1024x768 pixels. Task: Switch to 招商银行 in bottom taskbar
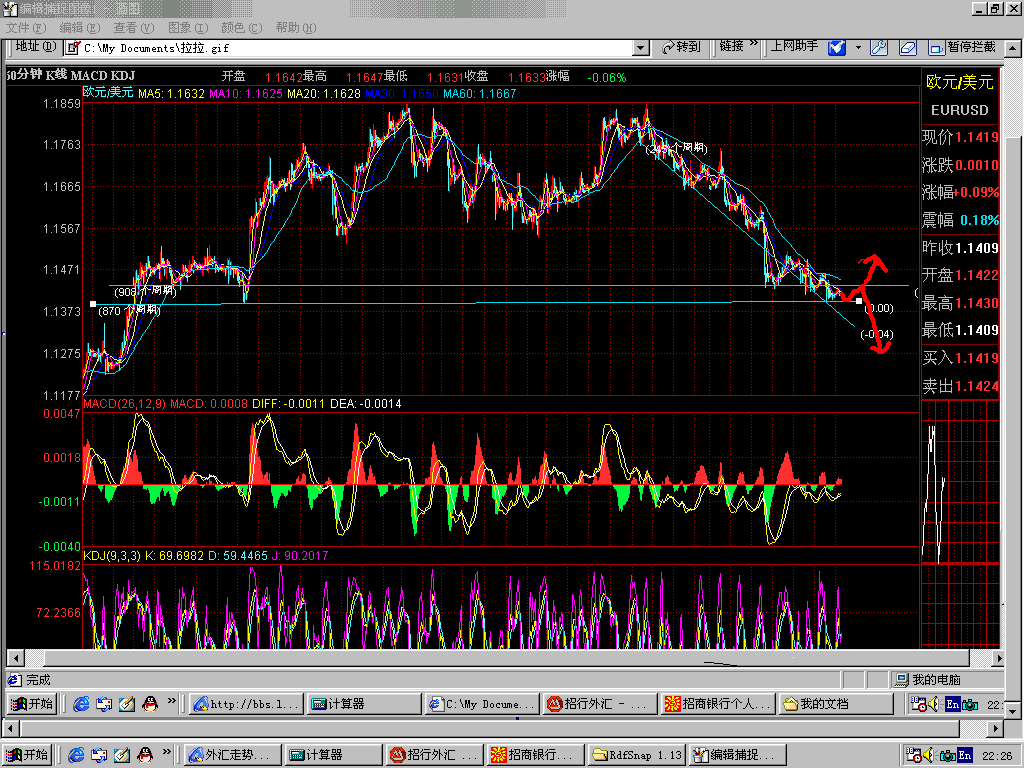click(536, 755)
